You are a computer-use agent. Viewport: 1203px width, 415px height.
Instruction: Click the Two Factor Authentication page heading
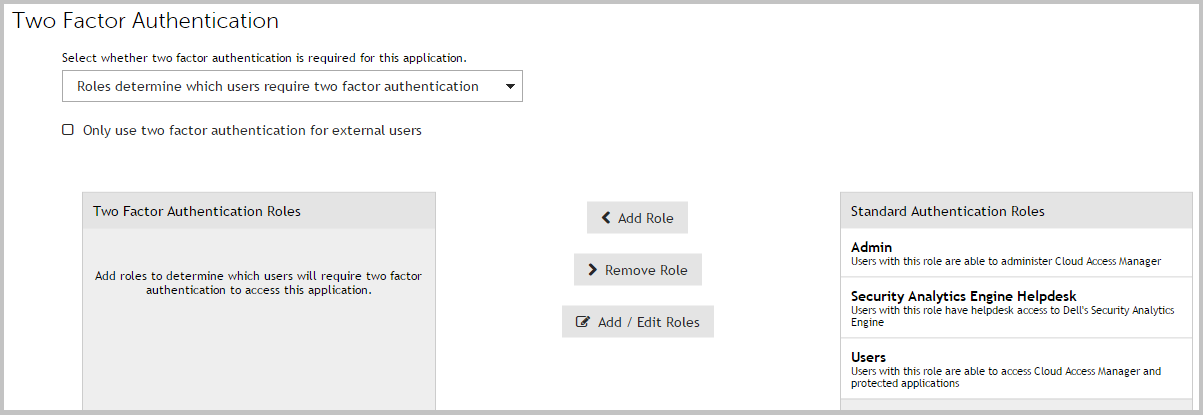pyautogui.click(x=145, y=20)
